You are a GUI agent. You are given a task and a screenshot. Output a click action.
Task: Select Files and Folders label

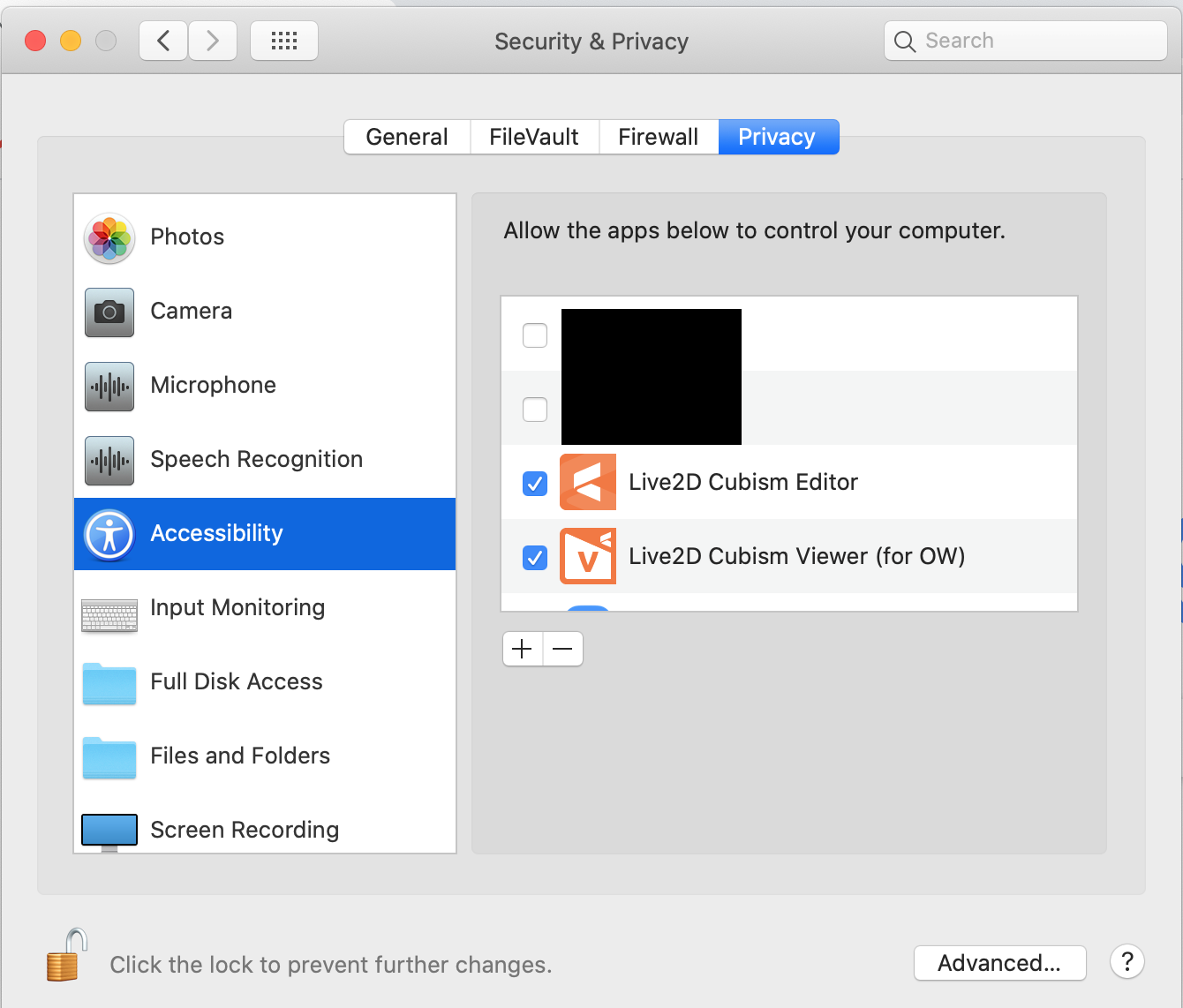point(240,756)
